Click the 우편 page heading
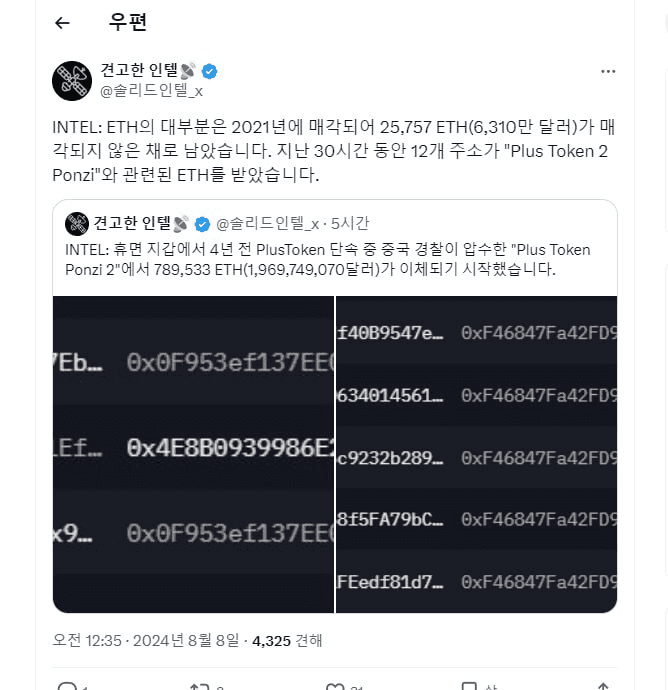 coord(128,22)
